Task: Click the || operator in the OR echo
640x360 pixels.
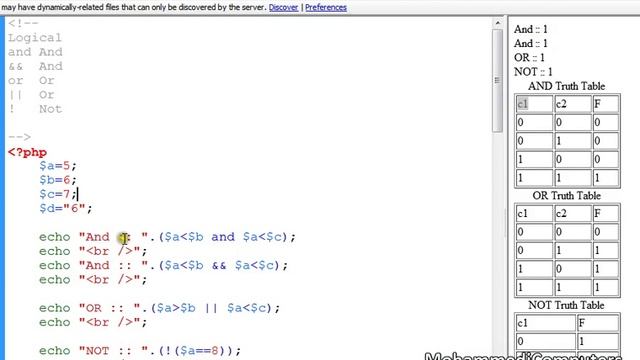Action: [211, 308]
